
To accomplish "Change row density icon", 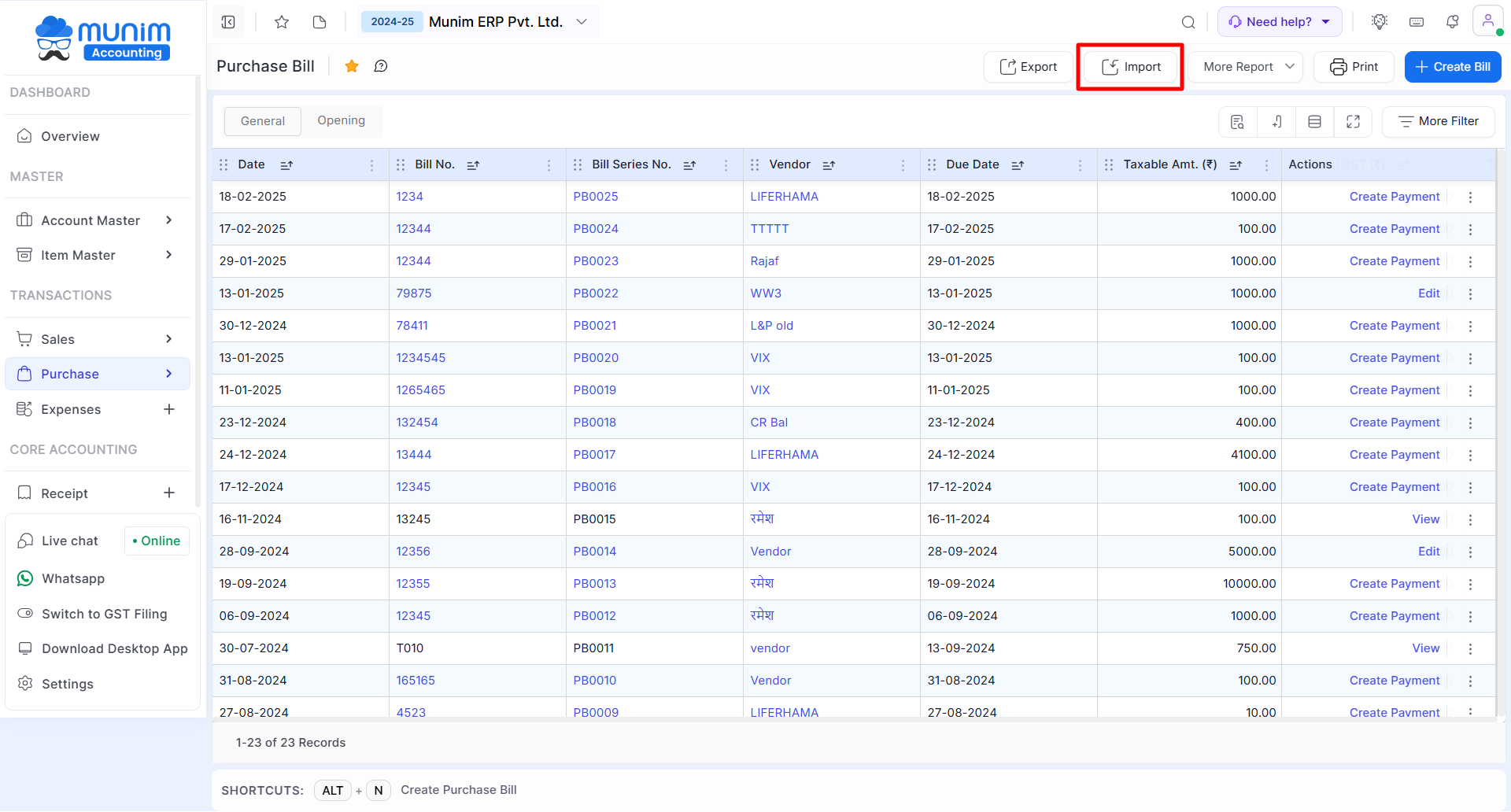I will (1314, 121).
